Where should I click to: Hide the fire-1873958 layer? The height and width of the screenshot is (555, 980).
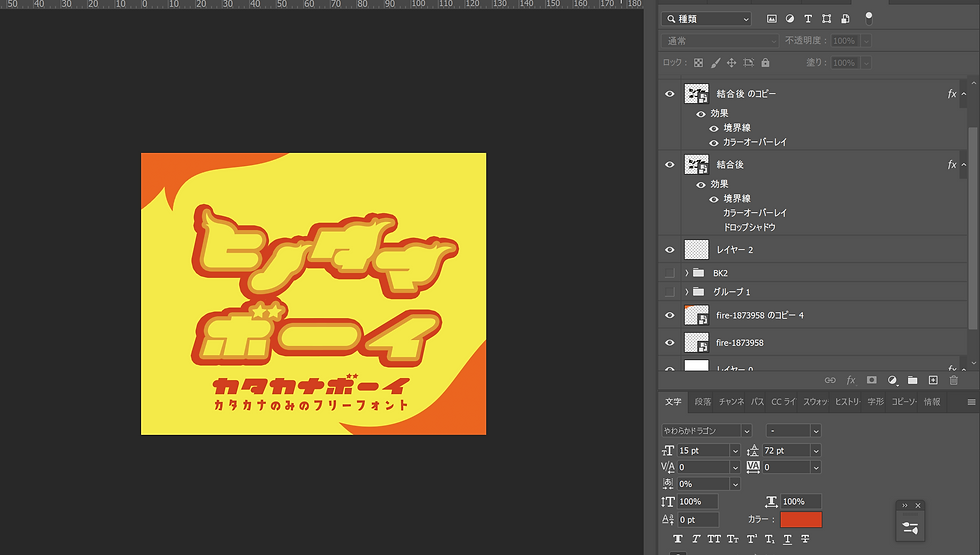[x=669, y=342]
